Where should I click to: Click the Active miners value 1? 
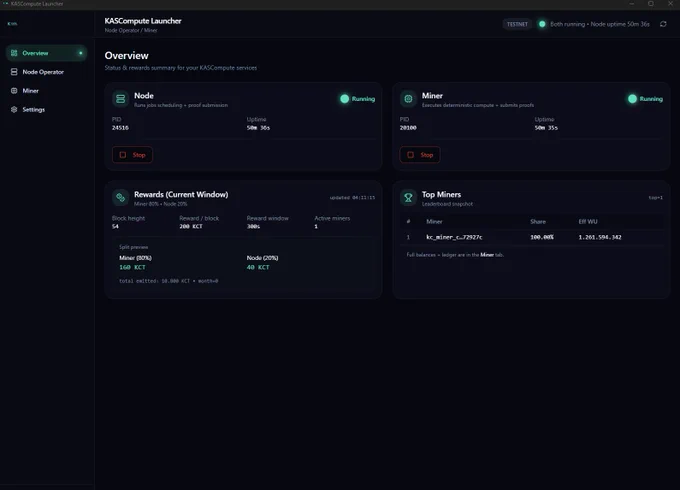pyautogui.click(x=316, y=226)
